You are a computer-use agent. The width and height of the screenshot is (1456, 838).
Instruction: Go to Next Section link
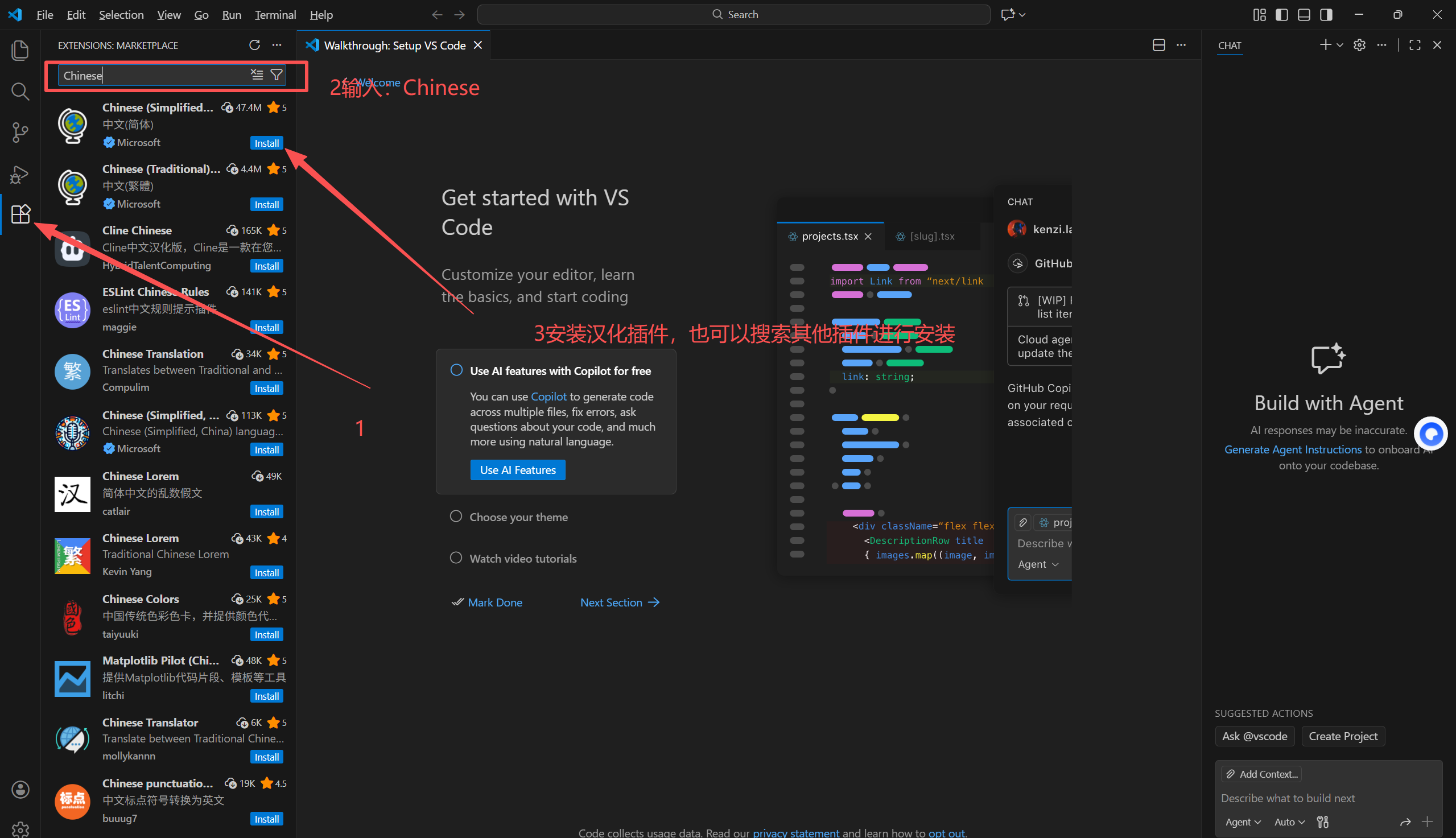pos(620,602)
